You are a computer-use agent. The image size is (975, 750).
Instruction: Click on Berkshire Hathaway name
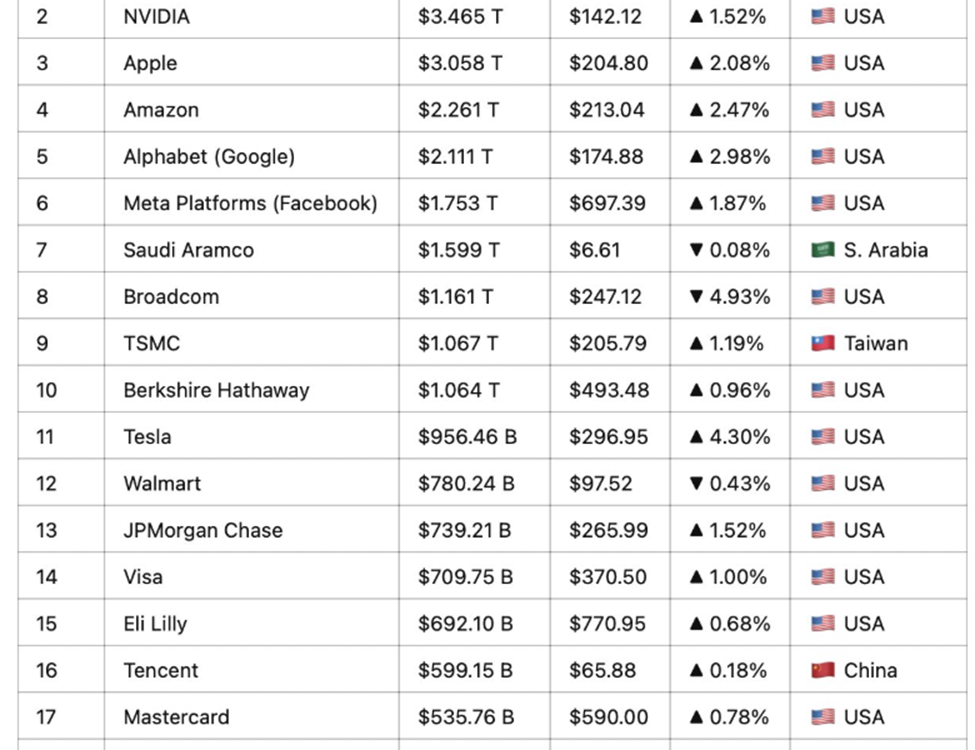[216, 390]
